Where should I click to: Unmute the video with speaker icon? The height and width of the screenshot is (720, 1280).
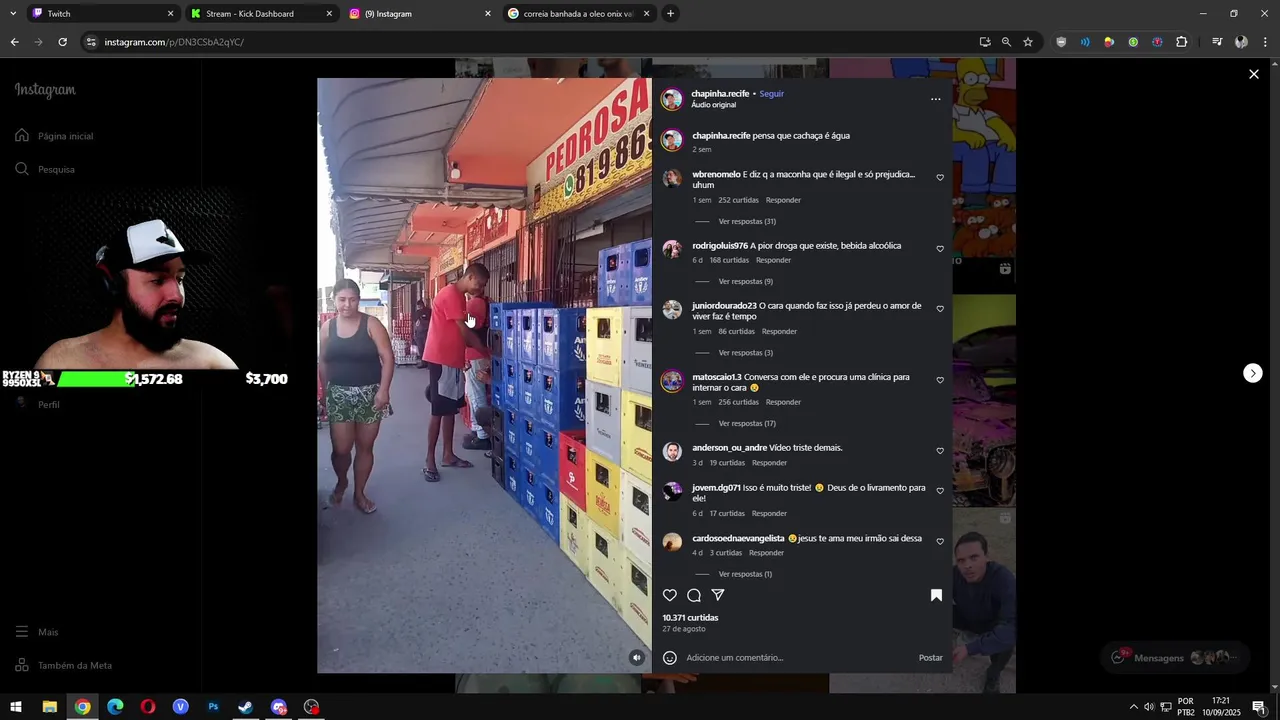(637, 658)
